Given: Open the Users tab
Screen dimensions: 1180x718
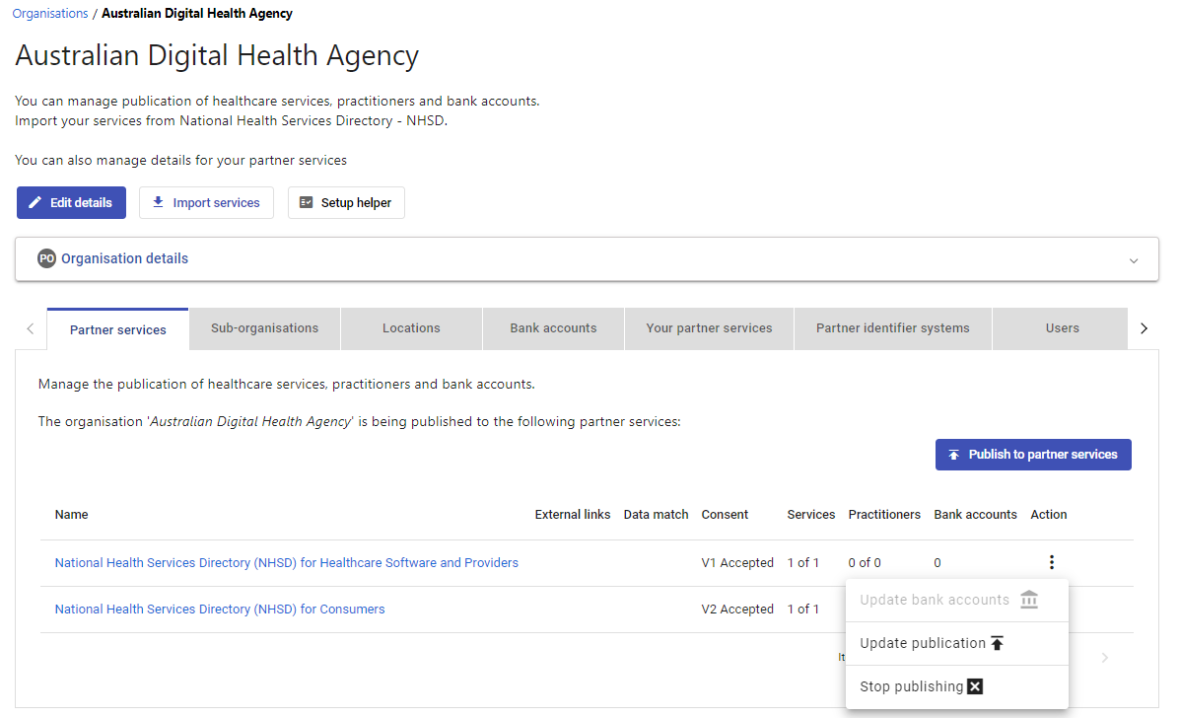Looking at the screenshot, I should click(x=1062, y=328).
